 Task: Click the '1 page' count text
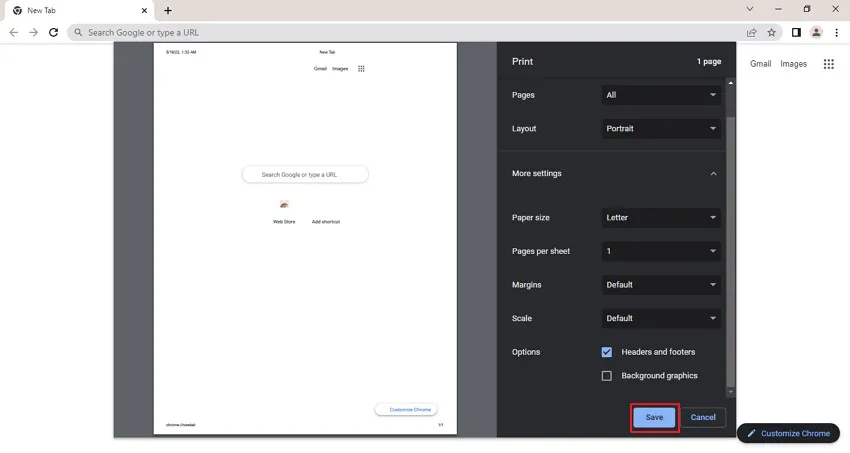(709, 61)
